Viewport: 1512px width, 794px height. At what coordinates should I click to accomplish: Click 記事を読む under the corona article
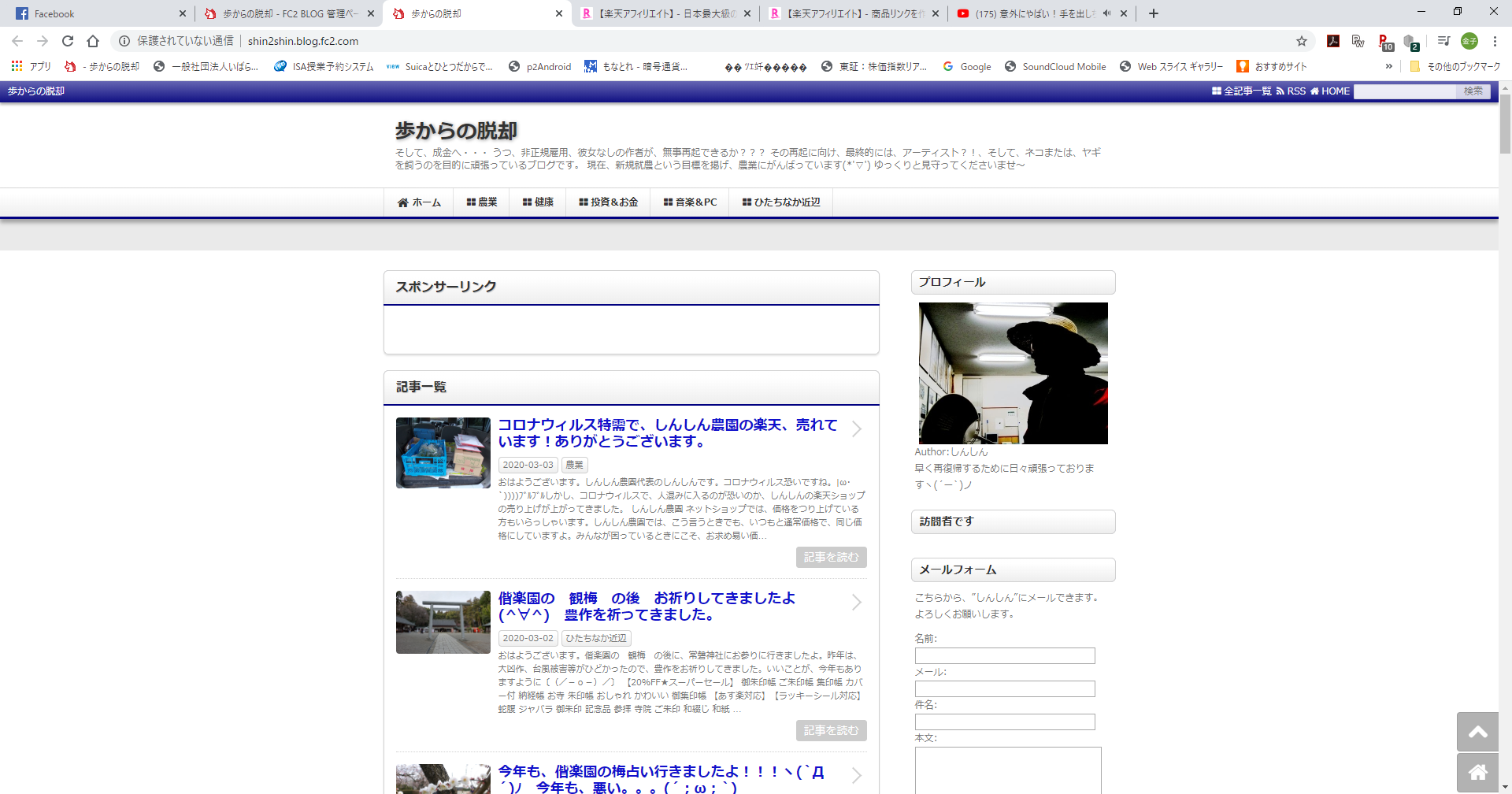coord(831,557)
